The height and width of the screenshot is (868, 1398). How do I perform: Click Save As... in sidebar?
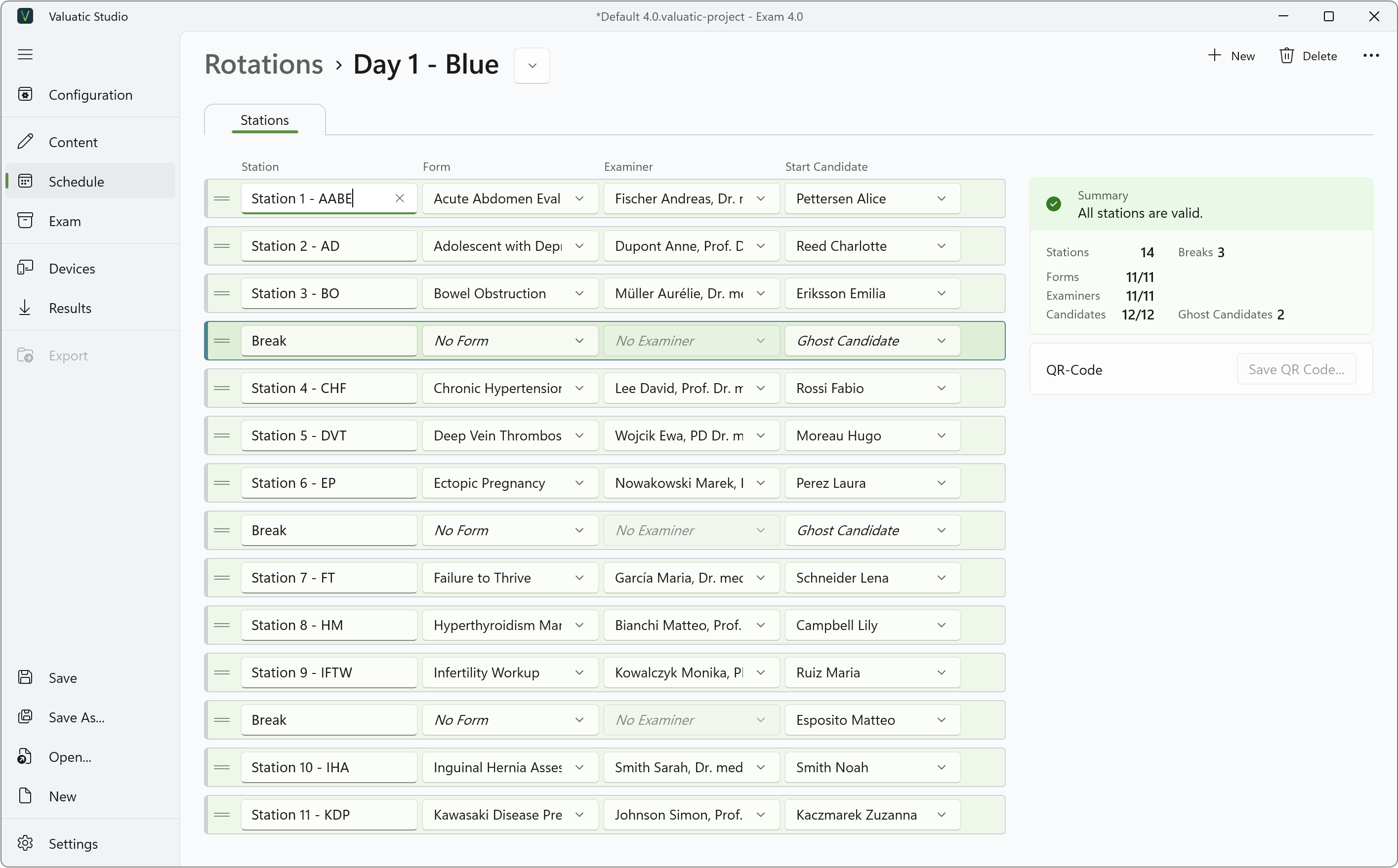click(90, 717)
